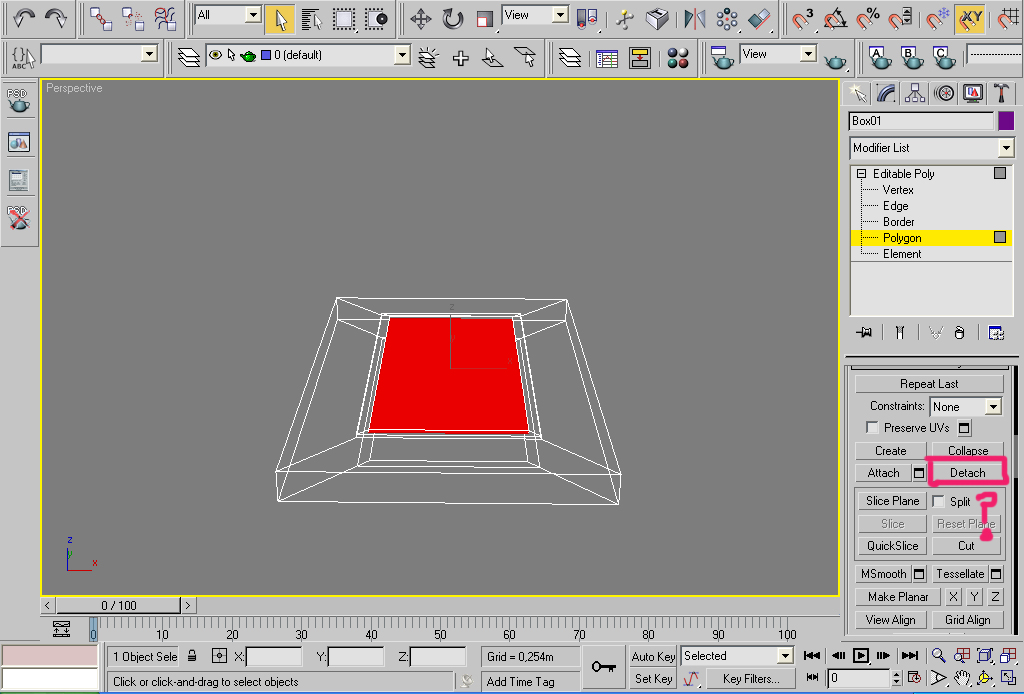Click the Redo arrow icon
Image resolution: width=1024 pixels, height=694 pixels.
click(56, 18)
